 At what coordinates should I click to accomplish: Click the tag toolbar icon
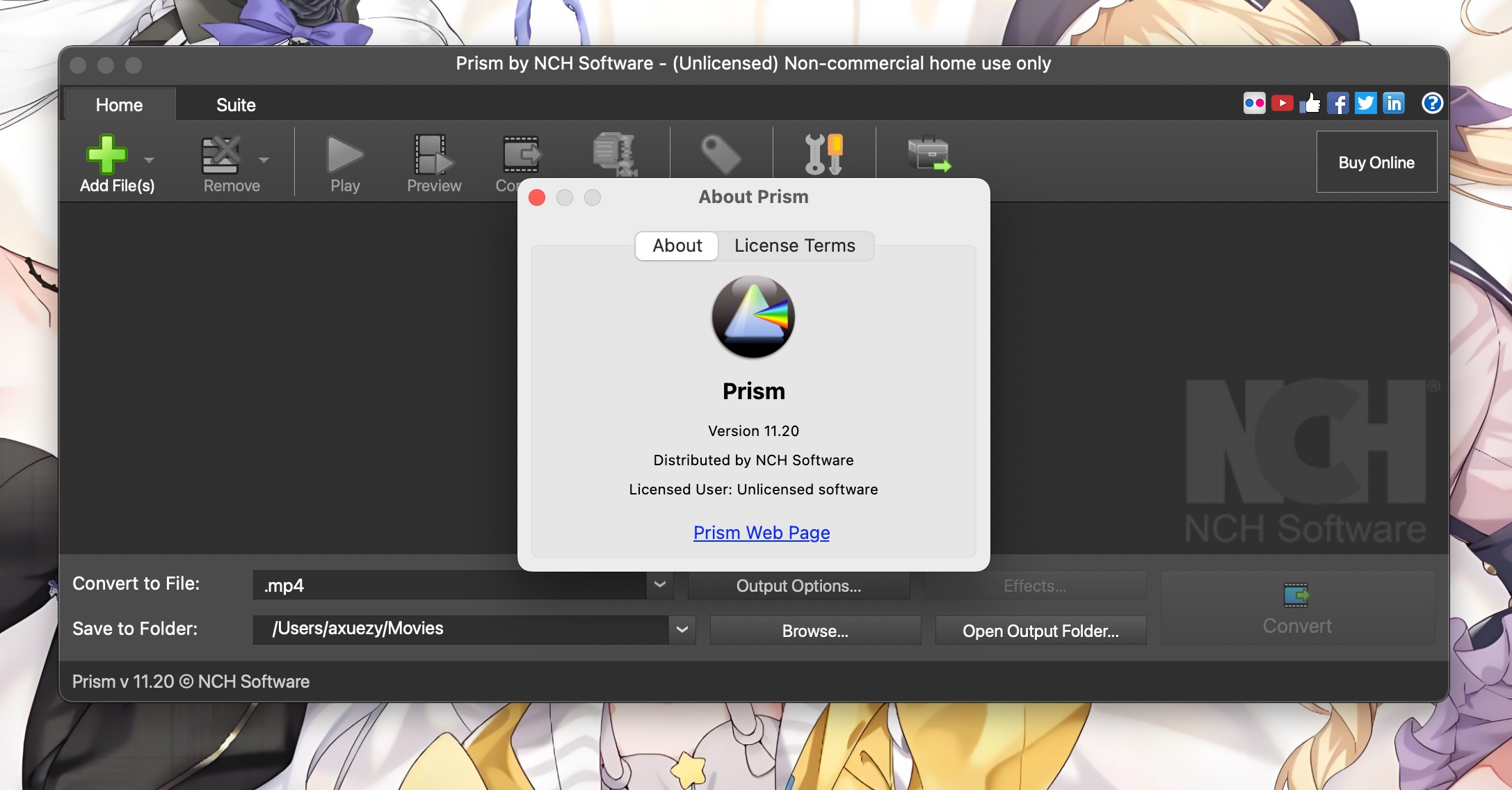click(x=721, y=154)
